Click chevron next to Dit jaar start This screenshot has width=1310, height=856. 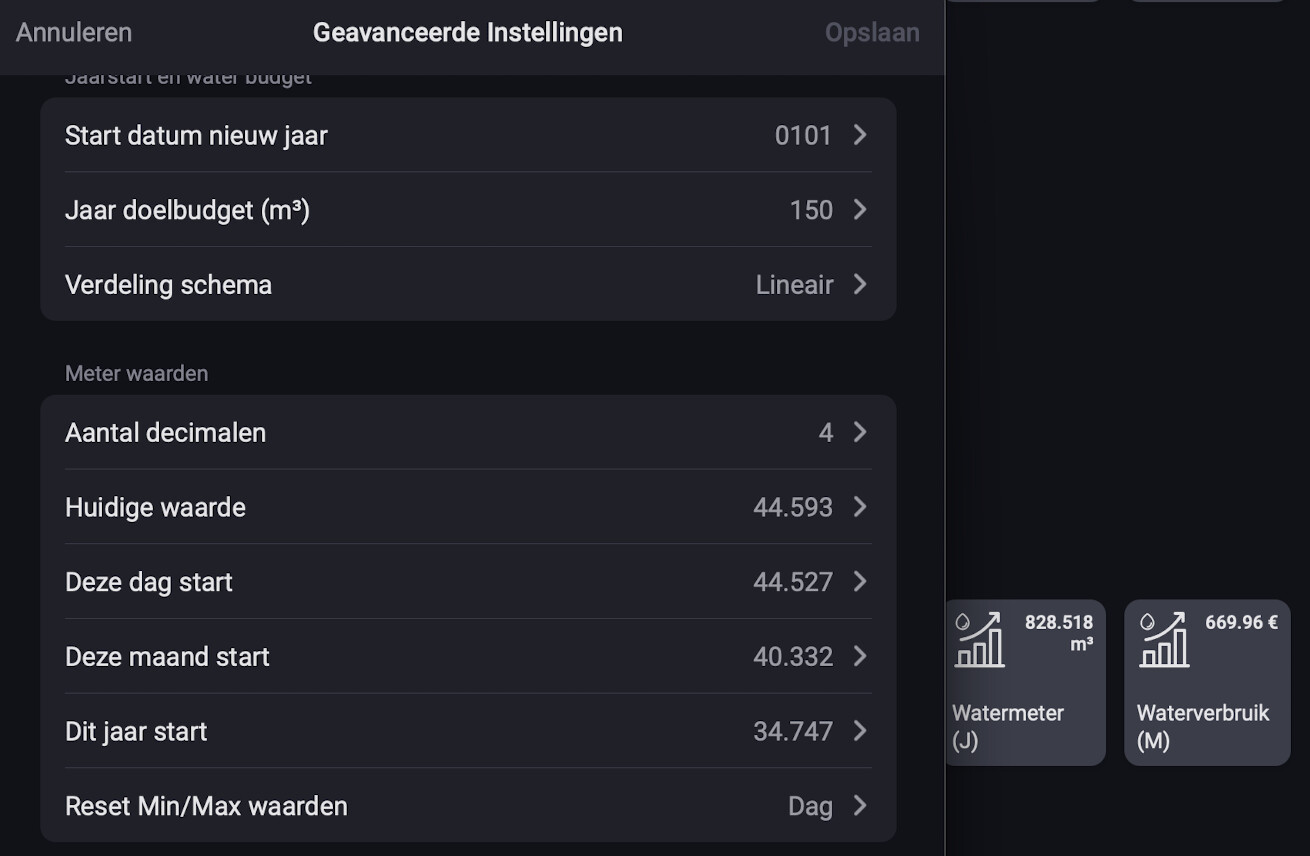[x=860, y=731]
